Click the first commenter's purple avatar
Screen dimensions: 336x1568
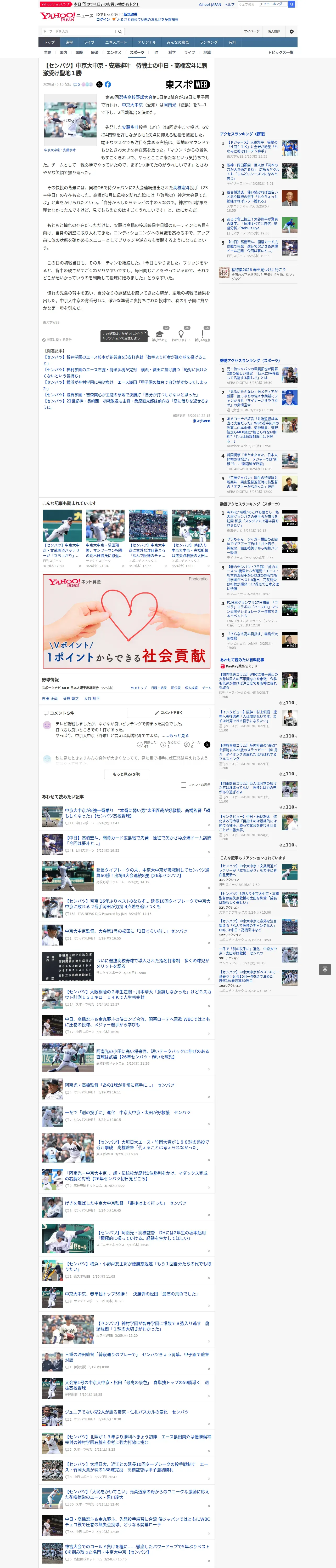pyautogui.click(x=47, y=725)
